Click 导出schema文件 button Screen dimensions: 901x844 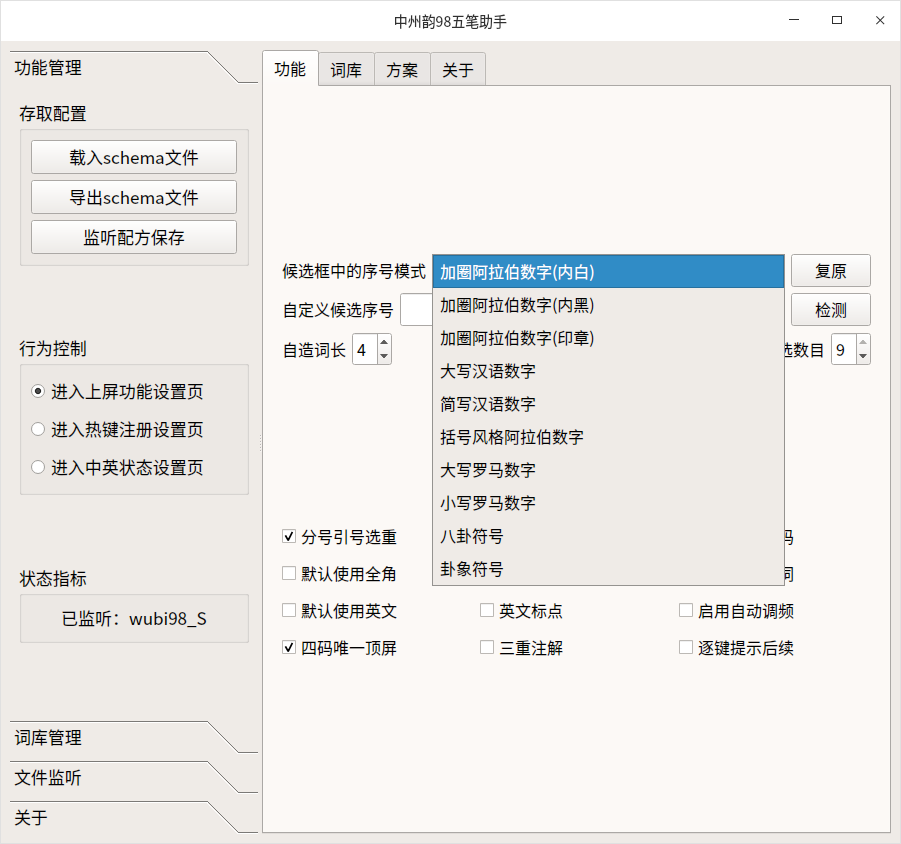133,197
